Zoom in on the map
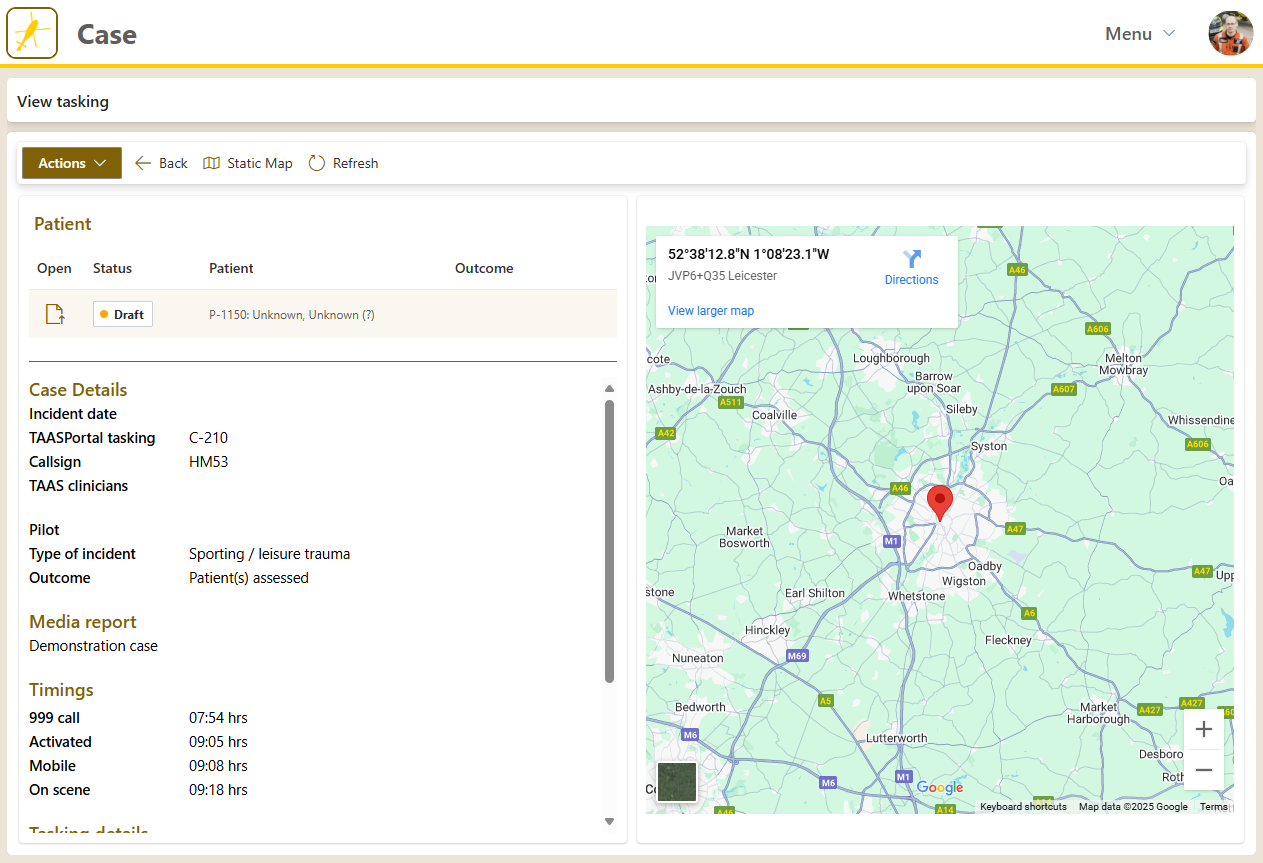The image size is (1263, 863). pos(1203,729)
